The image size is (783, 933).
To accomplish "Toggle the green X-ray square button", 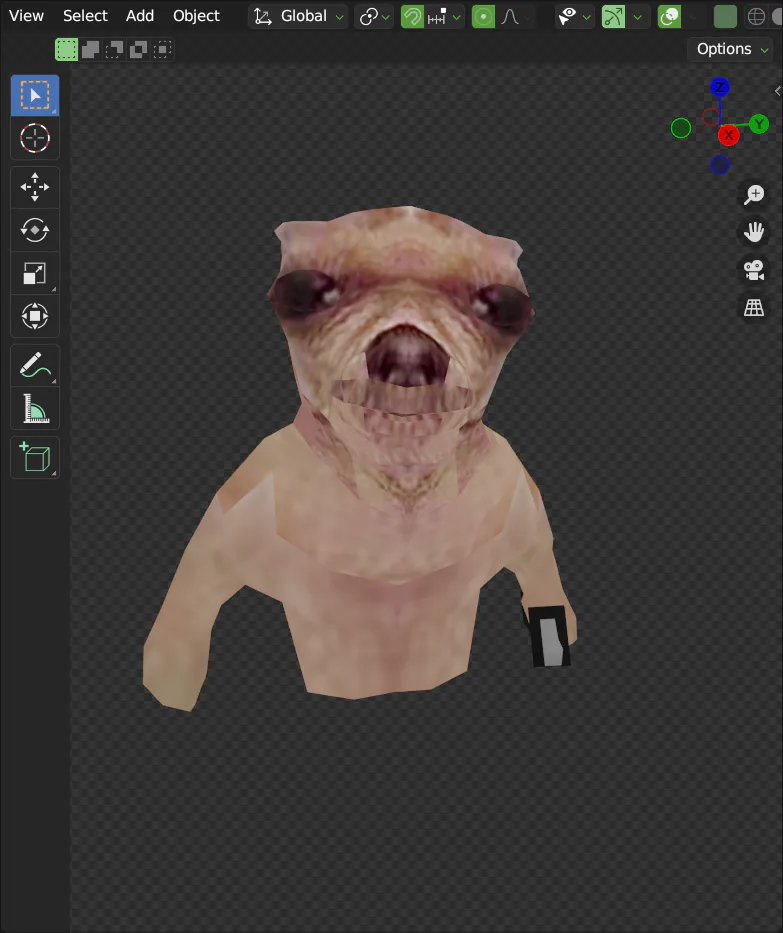I will pyautogui.click(x=725, y=17).
